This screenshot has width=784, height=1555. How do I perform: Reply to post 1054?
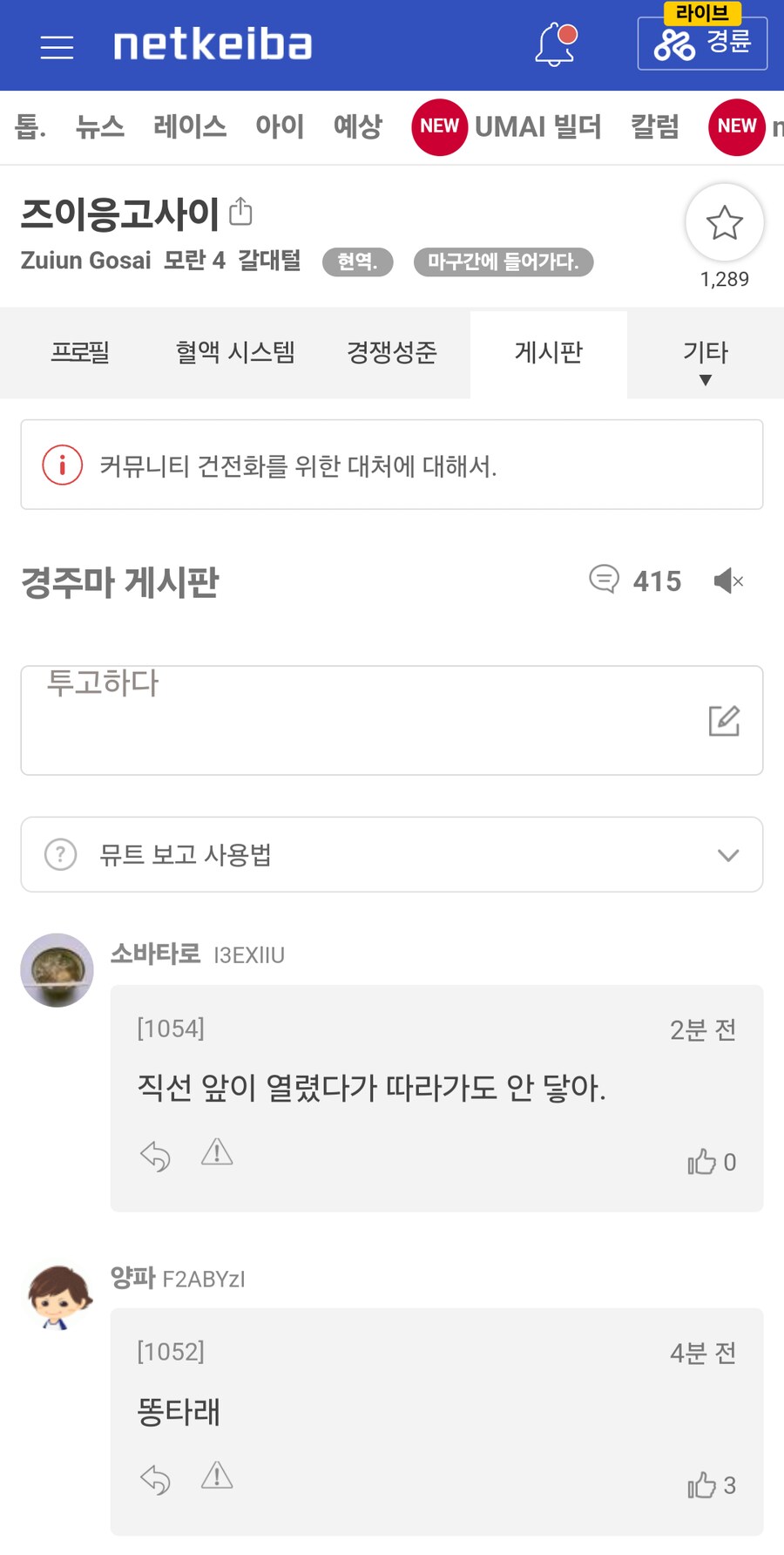155,1157
